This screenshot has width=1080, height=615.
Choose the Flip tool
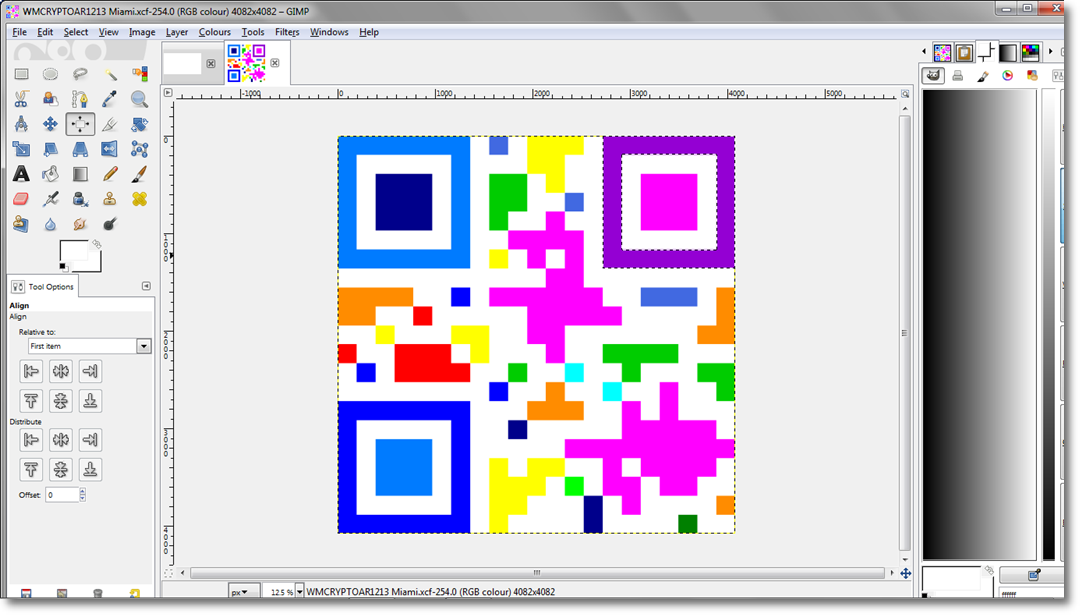pyautogui.click(x=110, y=149)
